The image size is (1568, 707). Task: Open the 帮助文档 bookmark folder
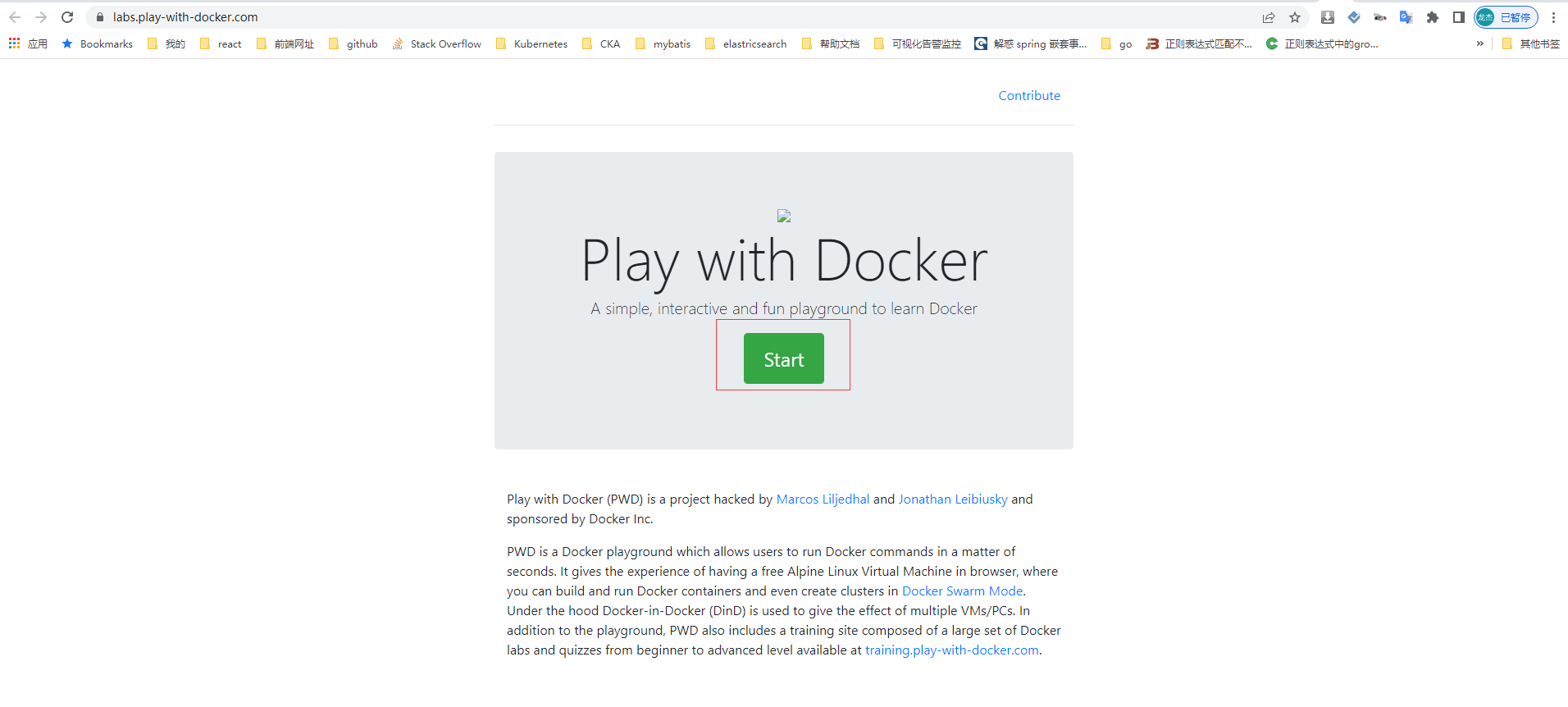[x=831, y=44]
